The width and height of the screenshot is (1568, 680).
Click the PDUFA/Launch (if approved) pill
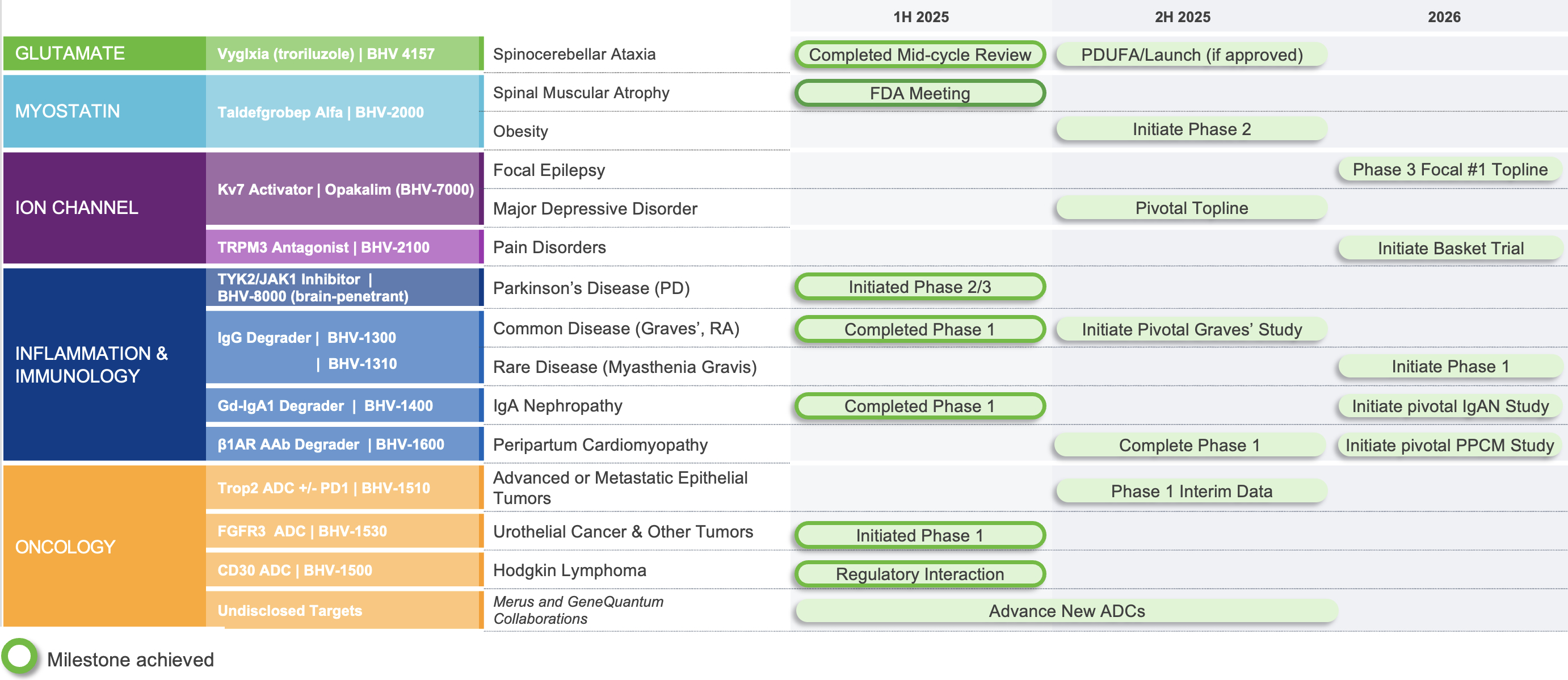(x=1191, y=55)
